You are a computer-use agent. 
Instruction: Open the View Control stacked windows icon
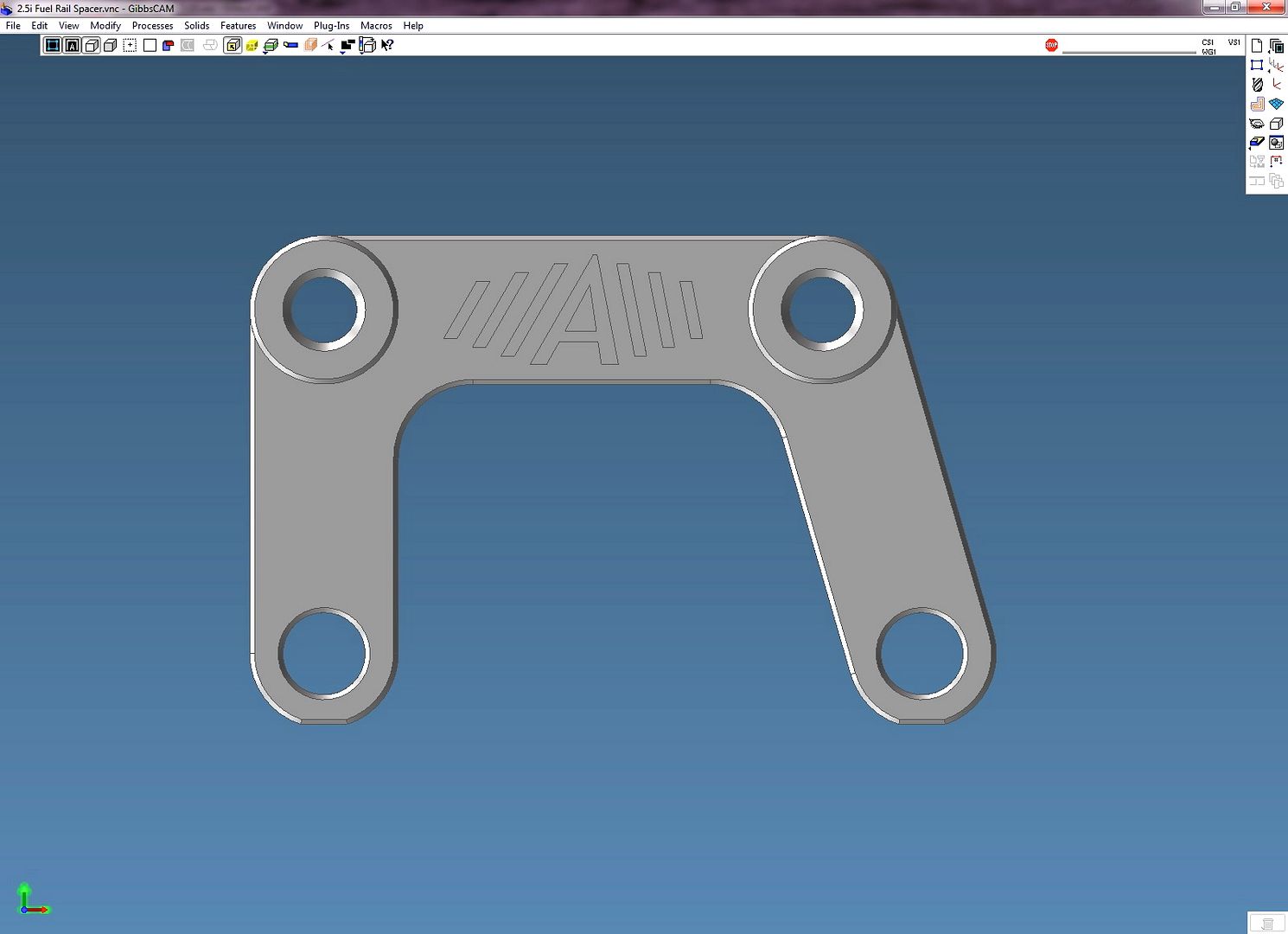click(x=1276, y=46)
